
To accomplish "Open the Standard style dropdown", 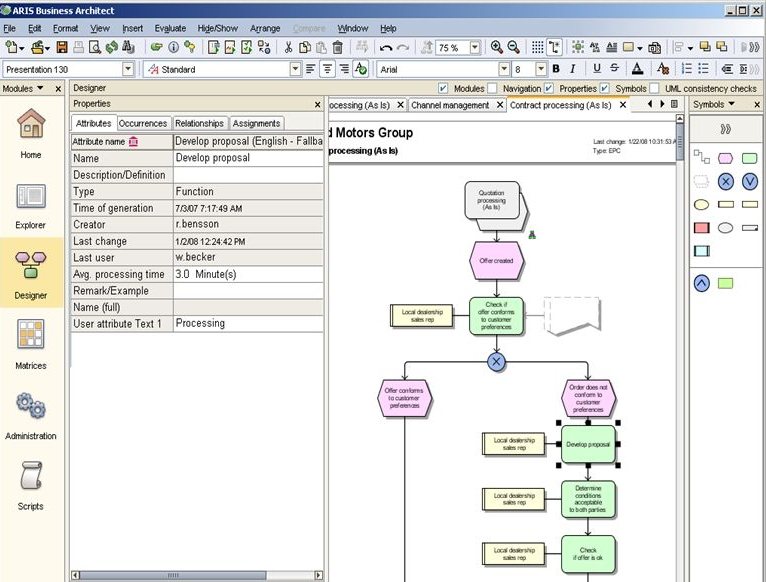I will coord(295,69).
